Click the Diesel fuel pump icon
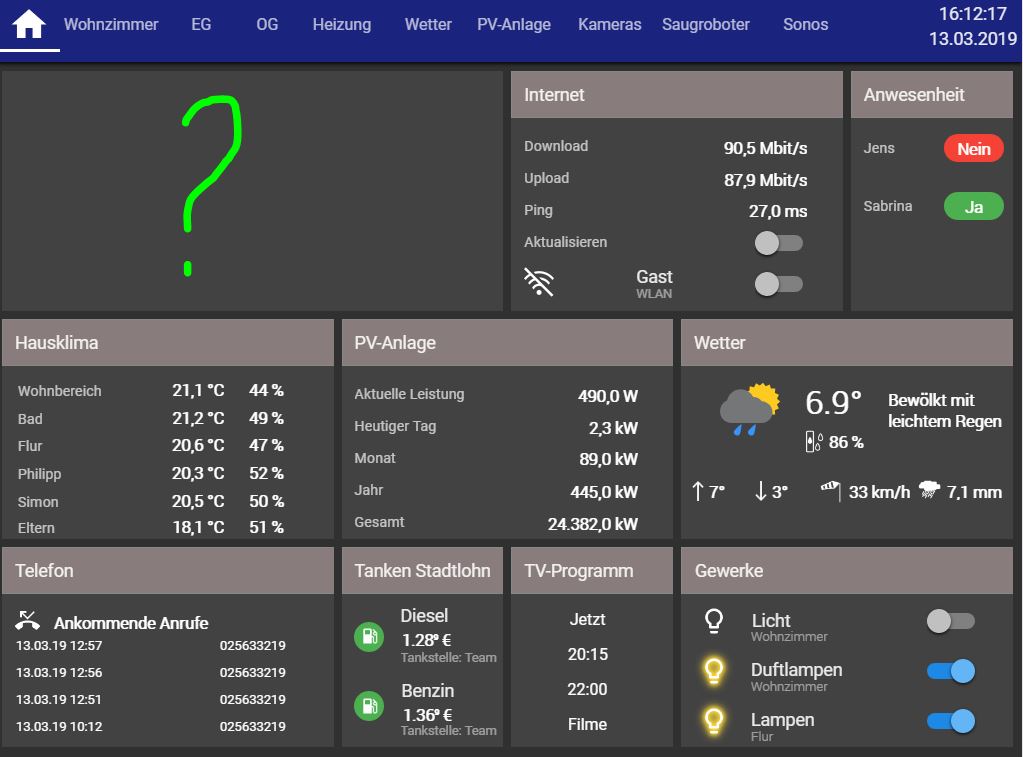This screenshot has width=1023, height=757. (x=369, y=636)
